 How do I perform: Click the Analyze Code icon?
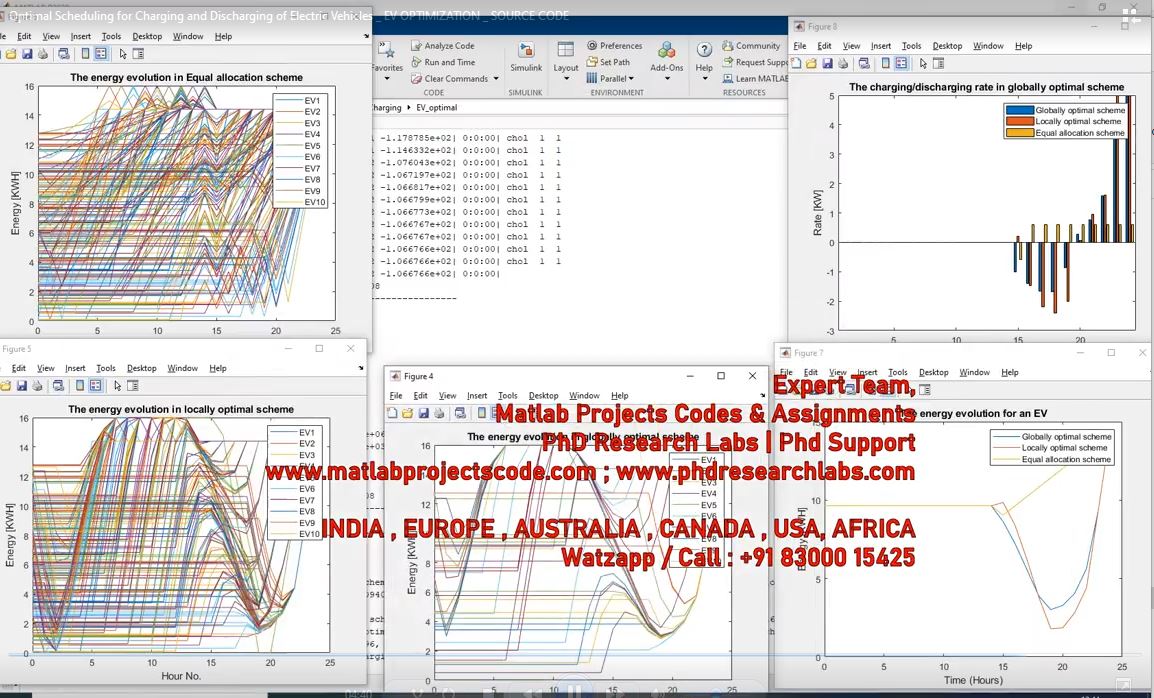click(x=442, y=46)
